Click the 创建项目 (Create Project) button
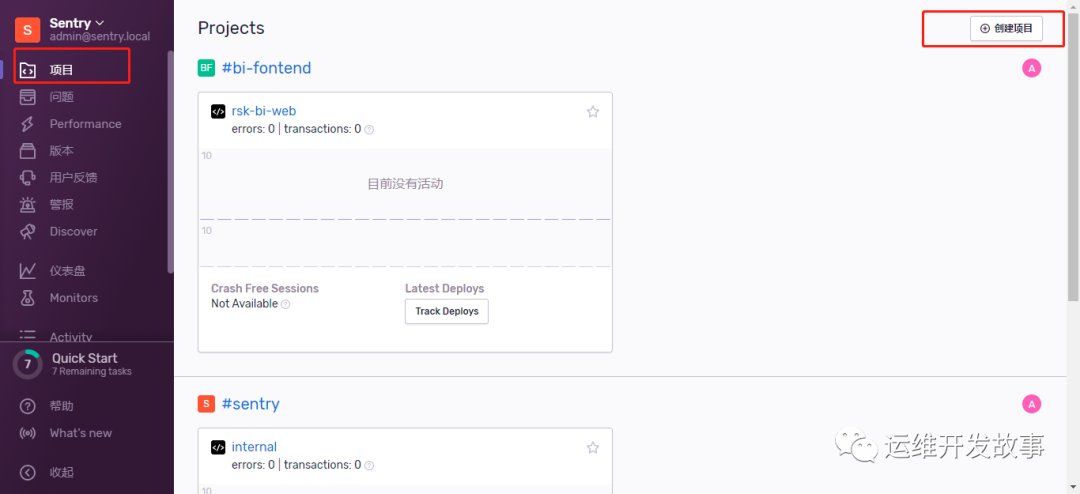This screenshot has height=494, width=1080. (1006, 29)
